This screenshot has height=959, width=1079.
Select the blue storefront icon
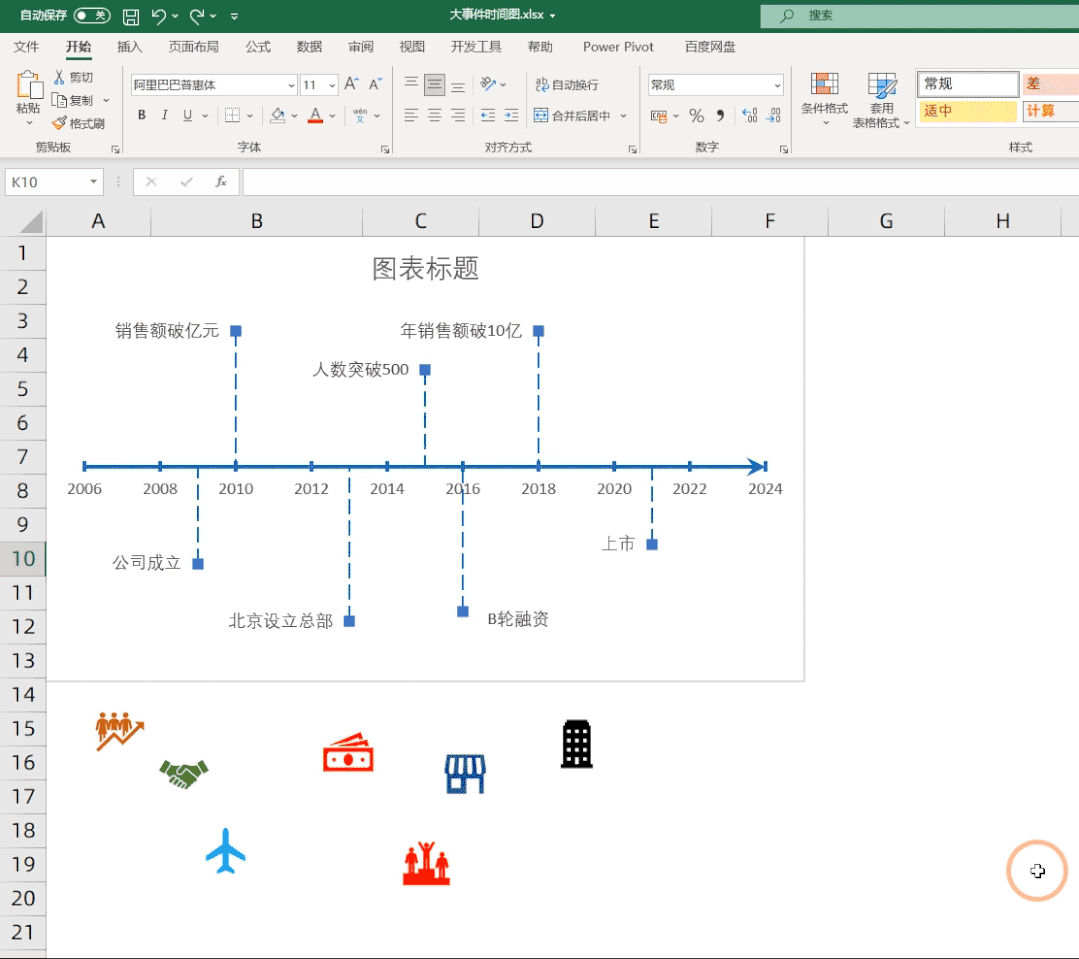pyautogui.click(x=465, y=773)
